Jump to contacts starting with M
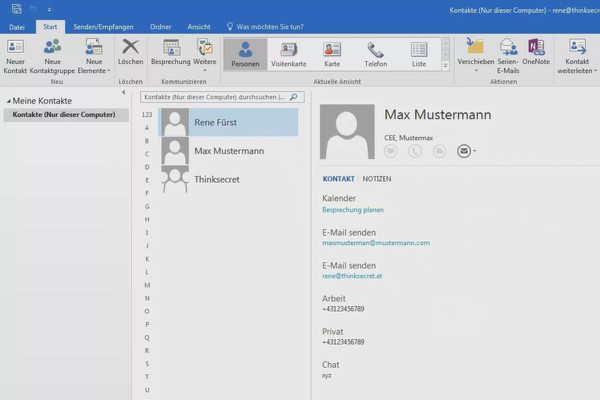The image size is (600, 400). (x=147, y=285)
